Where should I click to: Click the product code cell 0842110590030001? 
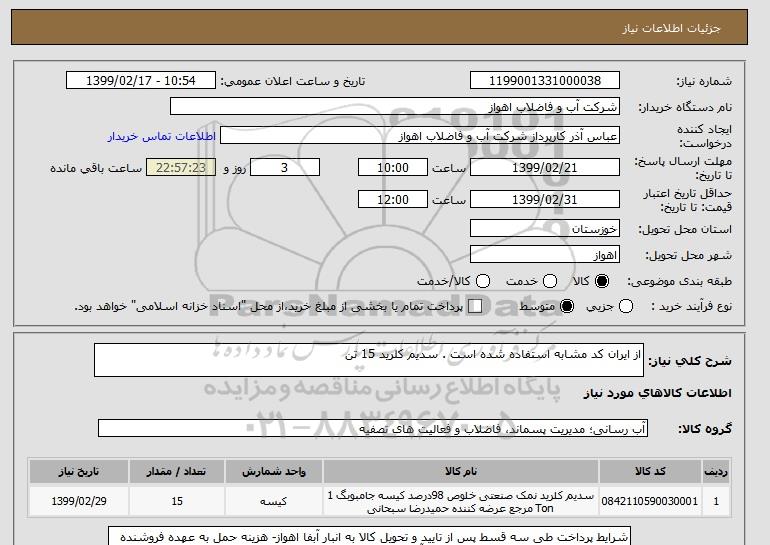click(650, 501)
